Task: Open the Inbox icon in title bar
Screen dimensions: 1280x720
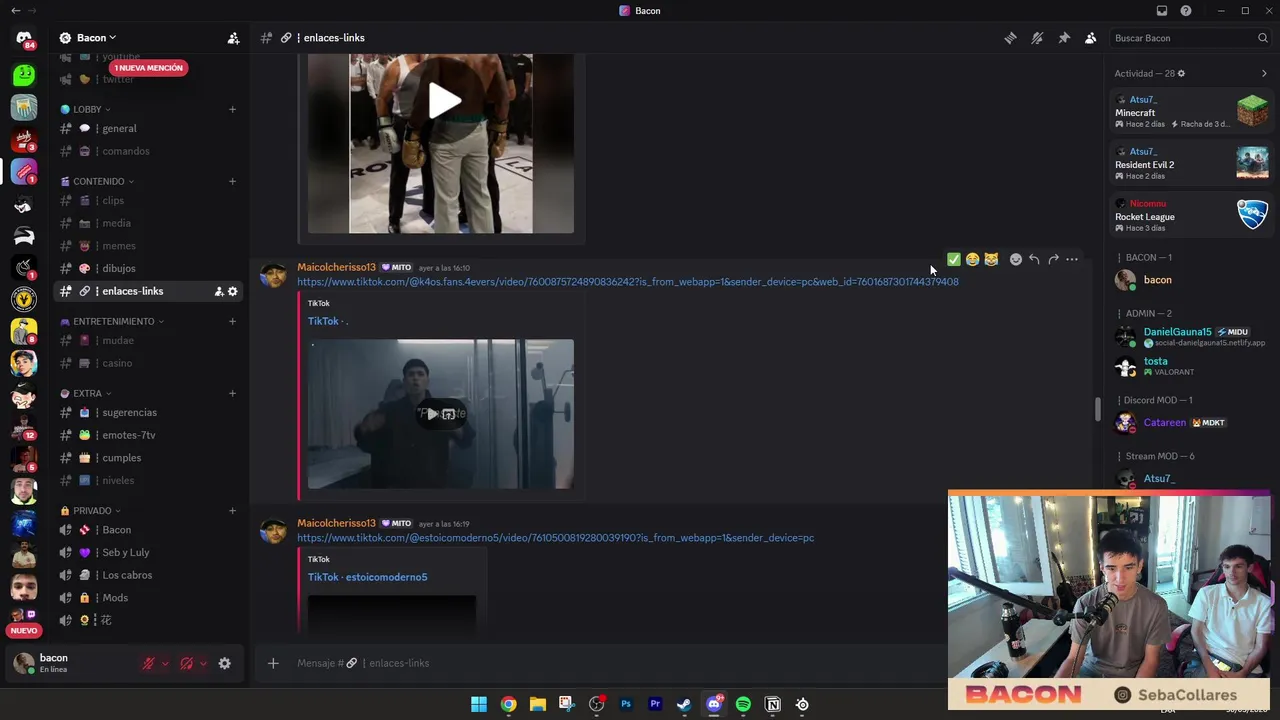Action: tap(1162, 11)
